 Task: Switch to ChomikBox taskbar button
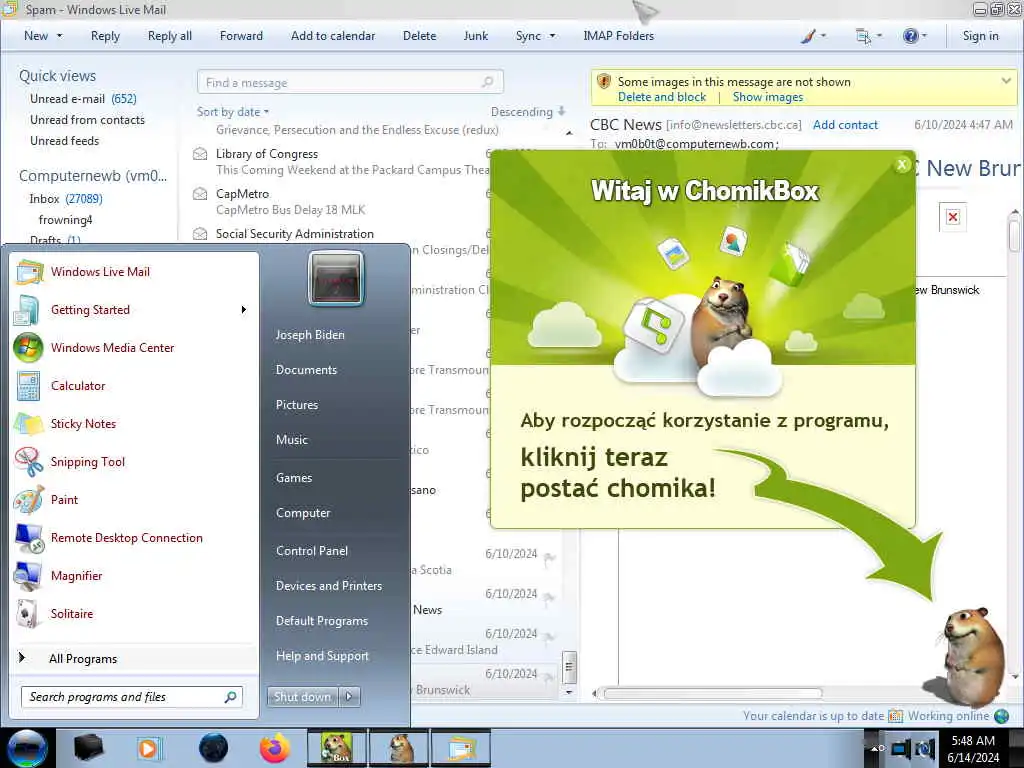[x=337, y=748]
